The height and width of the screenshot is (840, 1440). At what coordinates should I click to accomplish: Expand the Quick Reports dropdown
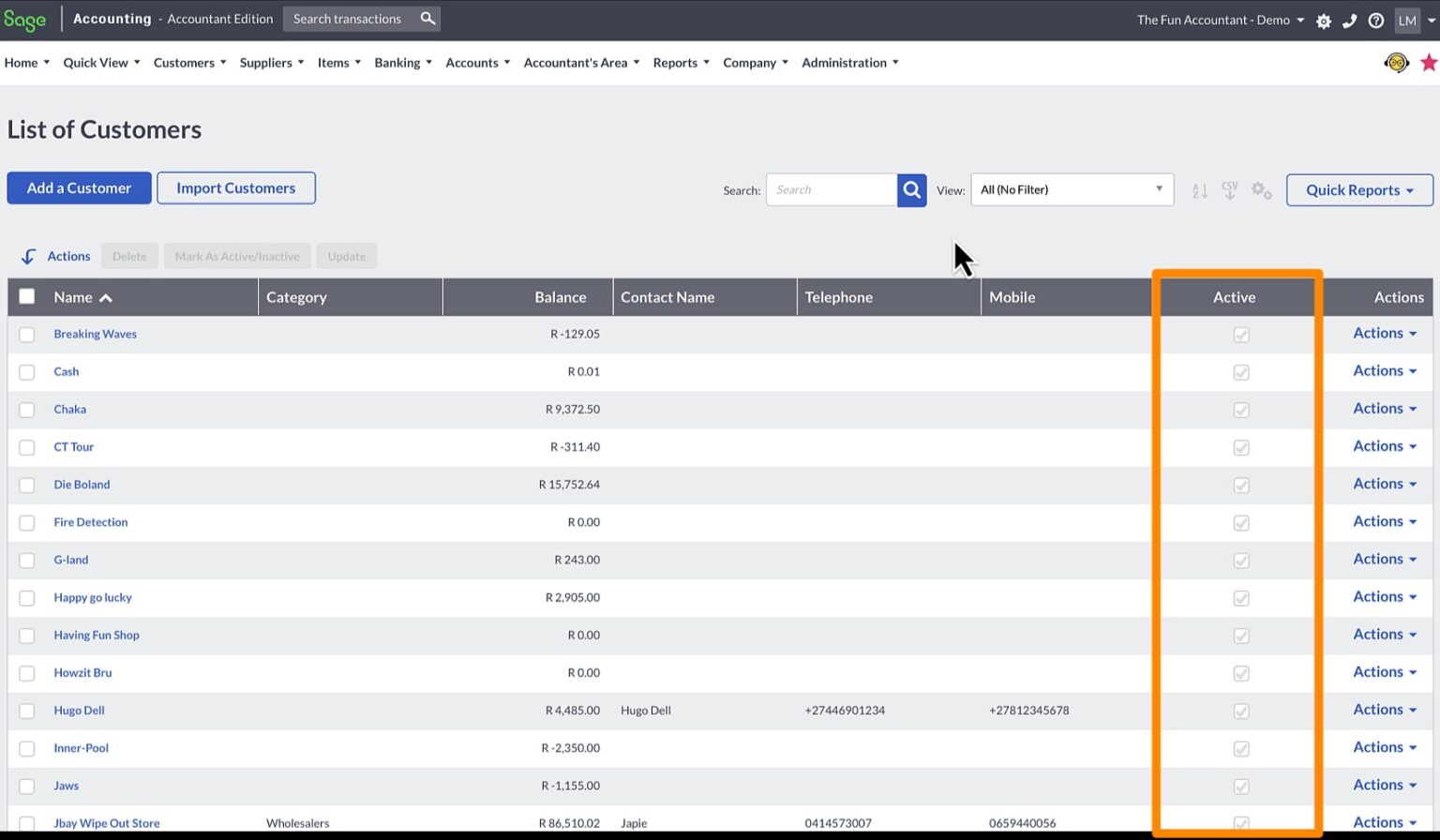pos(1358,189)
